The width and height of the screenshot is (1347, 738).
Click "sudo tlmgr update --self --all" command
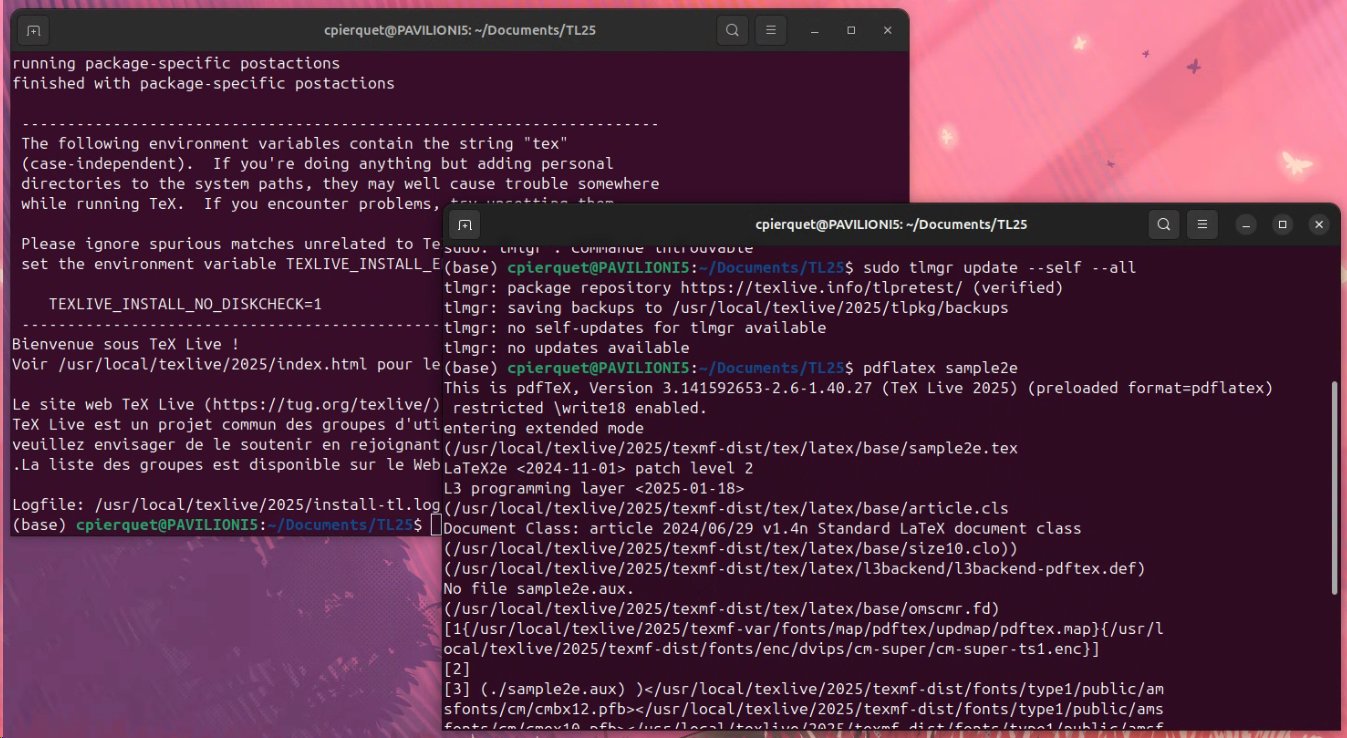pos(998,268)
